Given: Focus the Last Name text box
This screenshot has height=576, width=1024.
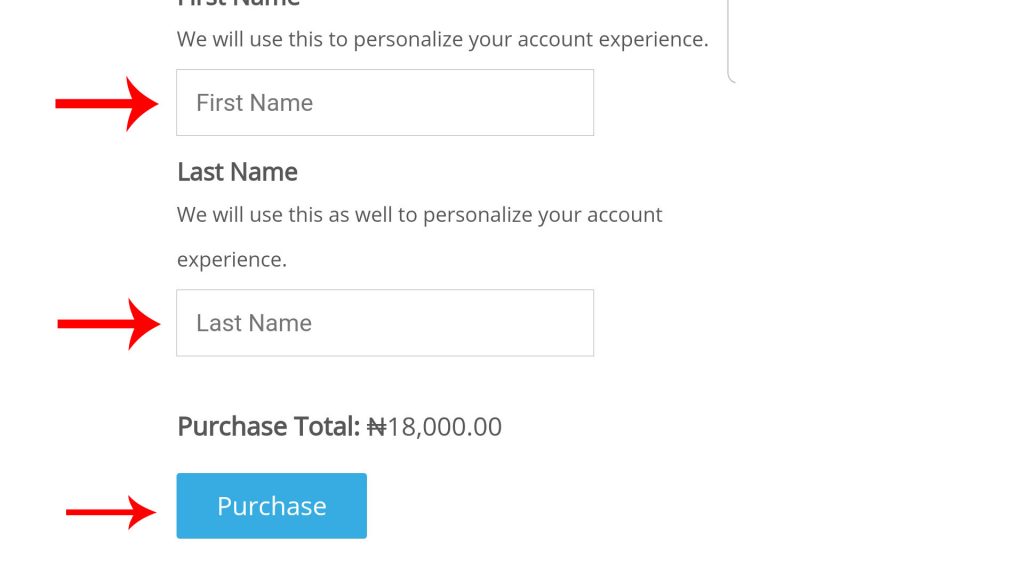Looking at the screenshot, I should pos(385,323).
